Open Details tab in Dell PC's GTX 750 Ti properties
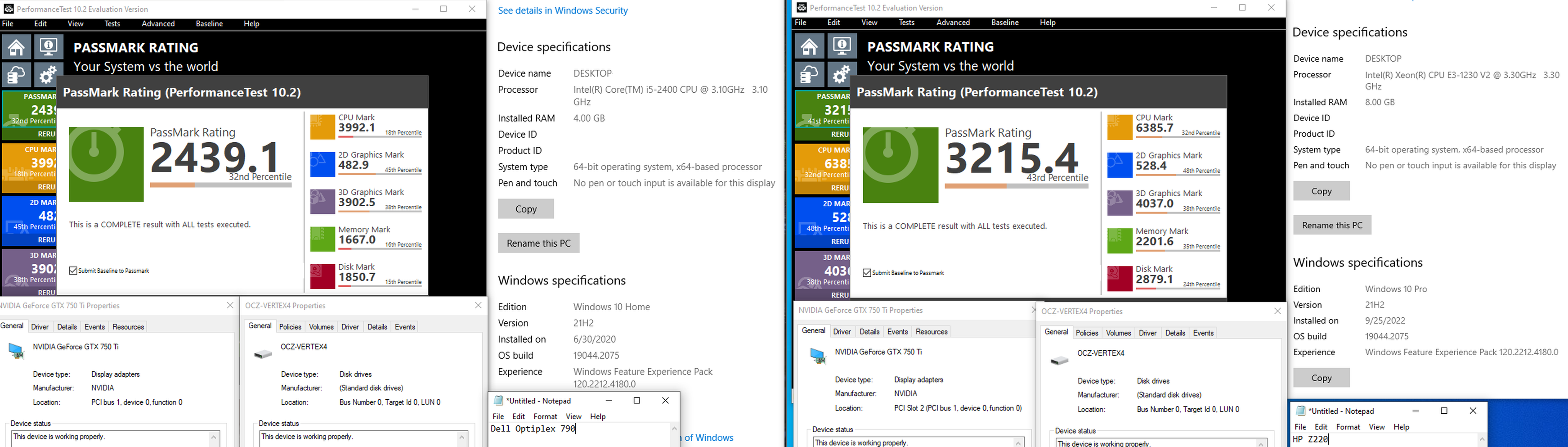1568x447 pixels. coord(67,327)
